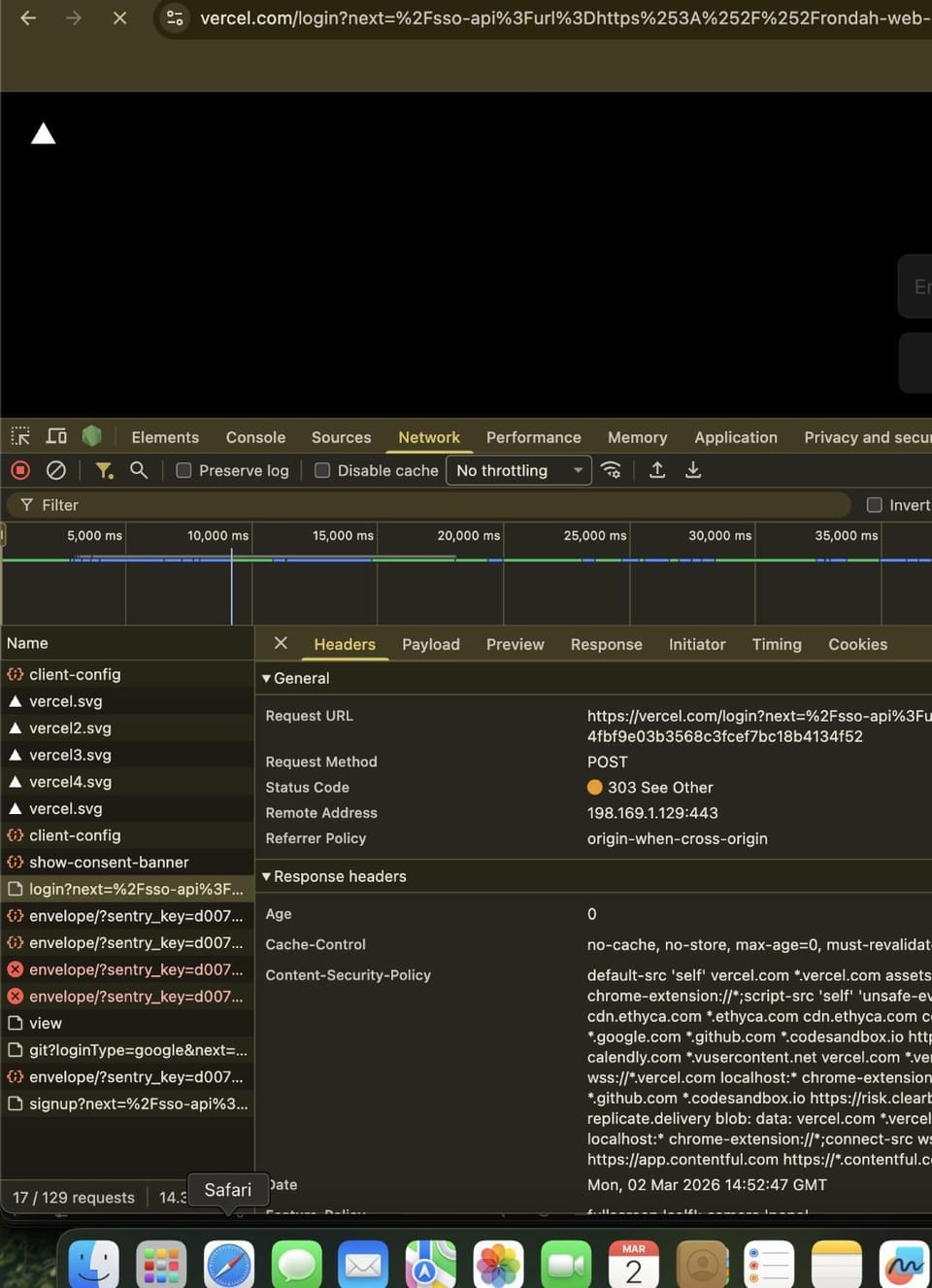Open FaceTime from the dock
The height and width of the screenshot is (1288, 932).
tap(566, 1264)
